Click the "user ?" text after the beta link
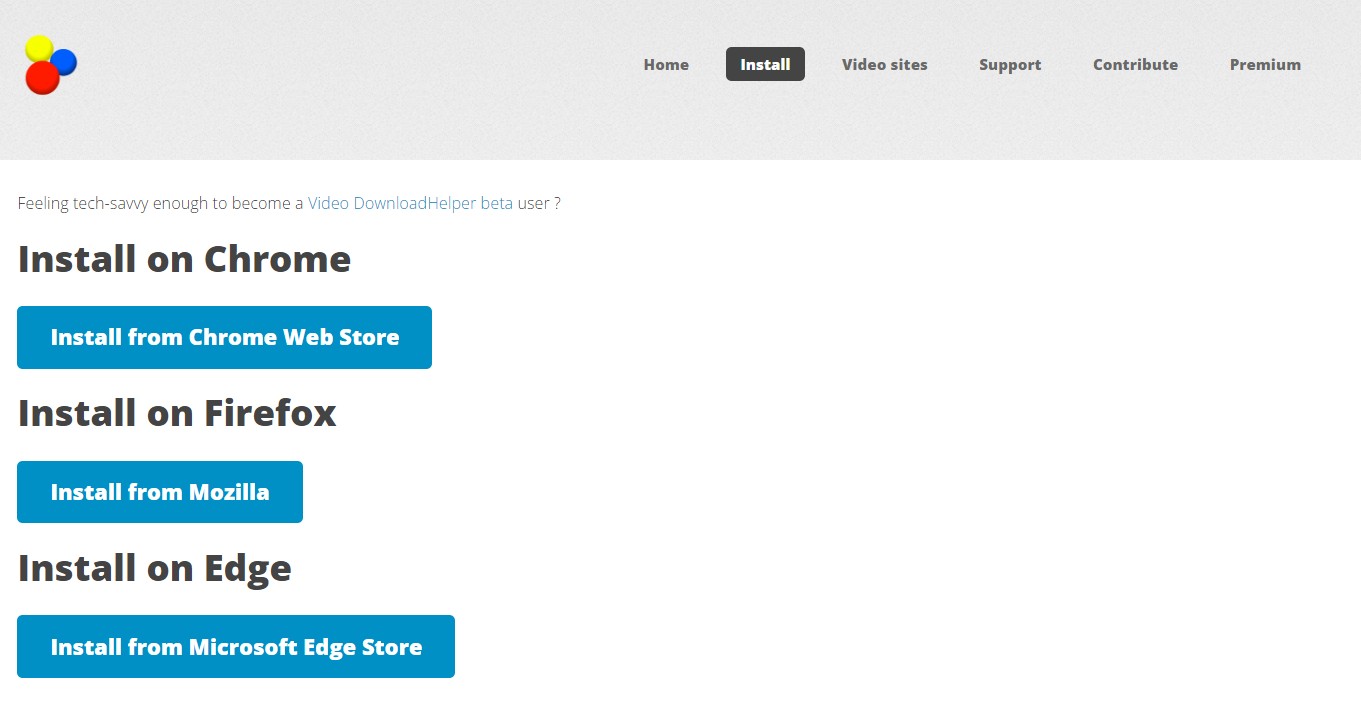The image size is (1361, 705). [x=539, y=203]
